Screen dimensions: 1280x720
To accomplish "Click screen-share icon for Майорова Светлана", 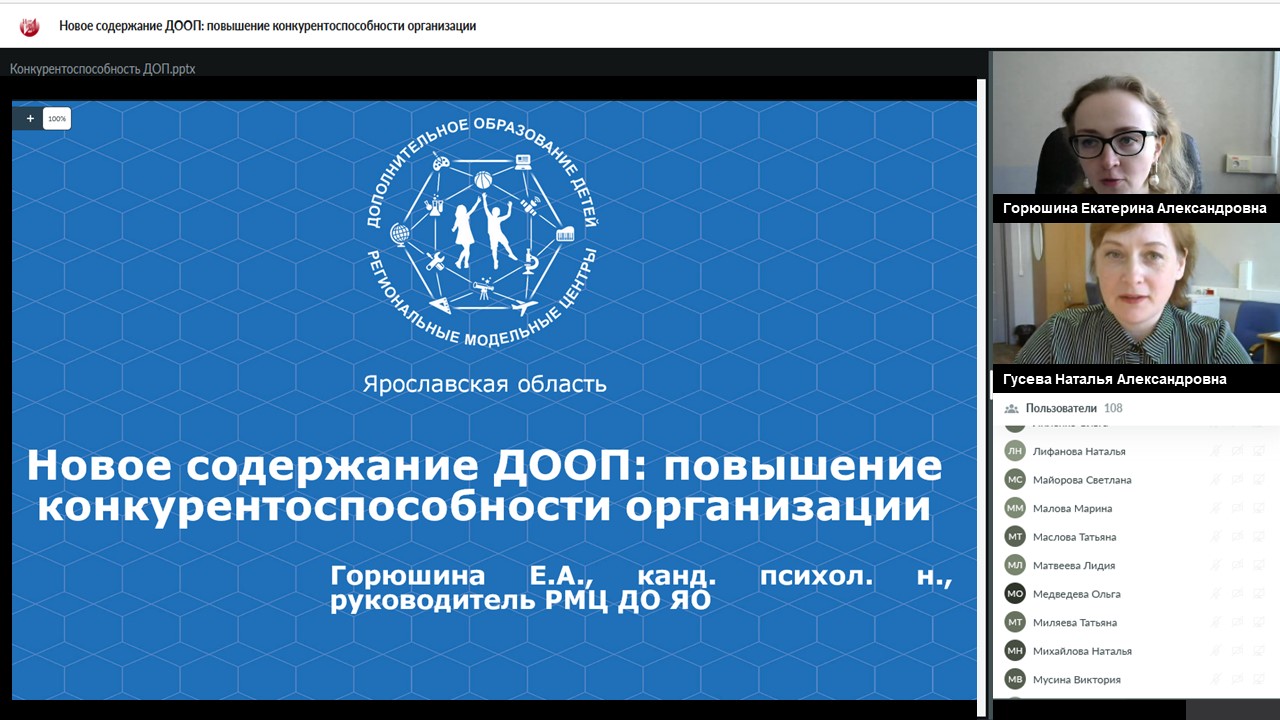I will pos(1259,479).
